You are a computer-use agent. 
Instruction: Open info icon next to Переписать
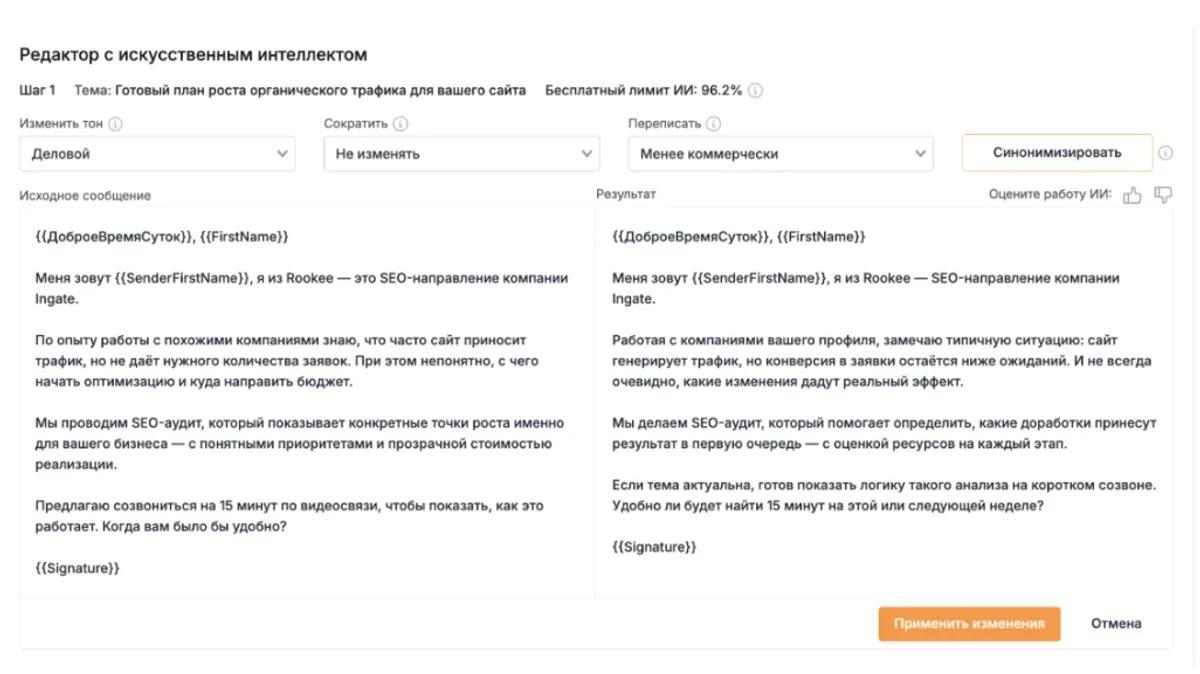(x=713, y=125)
